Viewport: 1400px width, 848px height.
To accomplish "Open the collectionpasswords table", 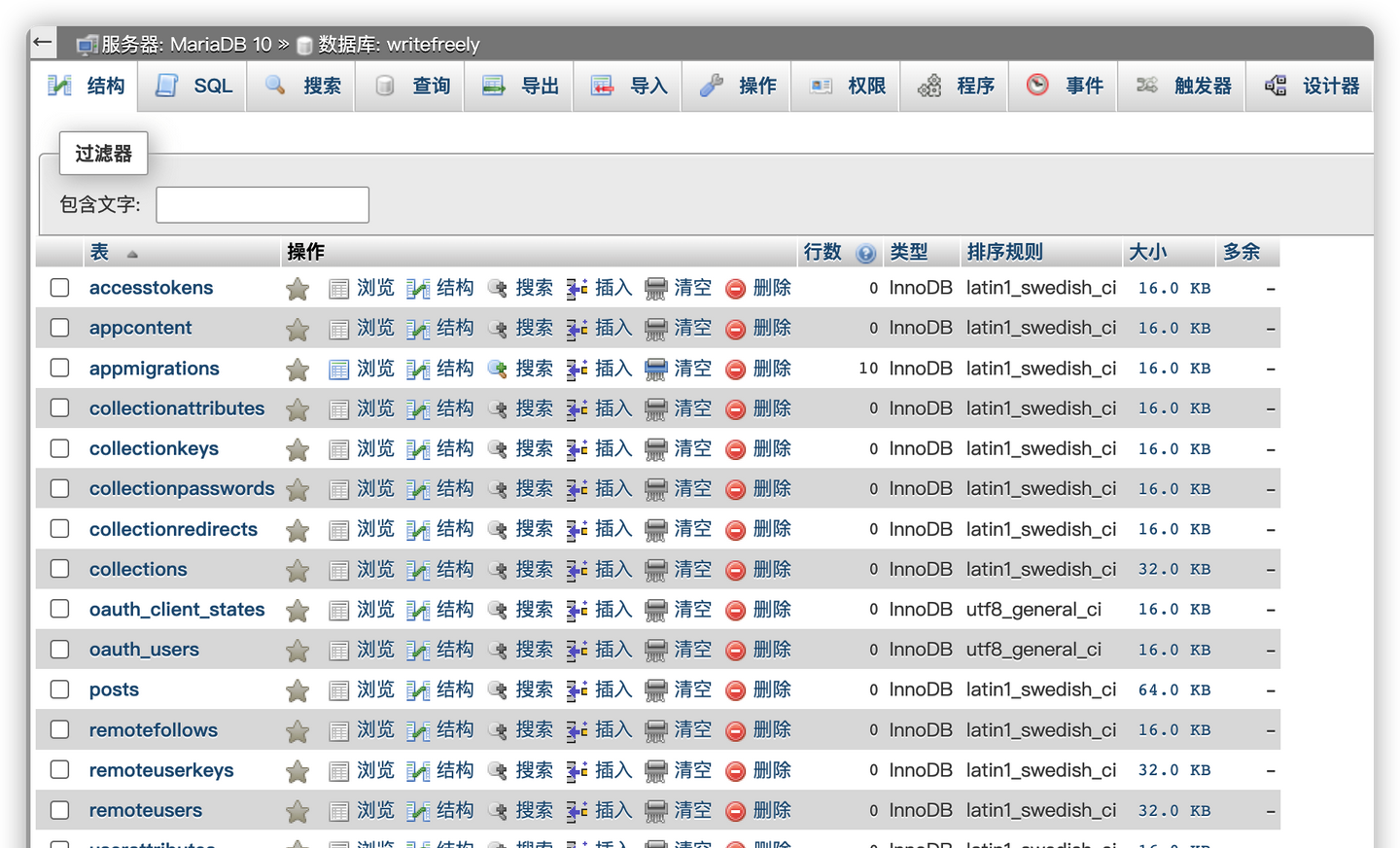I will pyautogui.click(x=182, y=488).
